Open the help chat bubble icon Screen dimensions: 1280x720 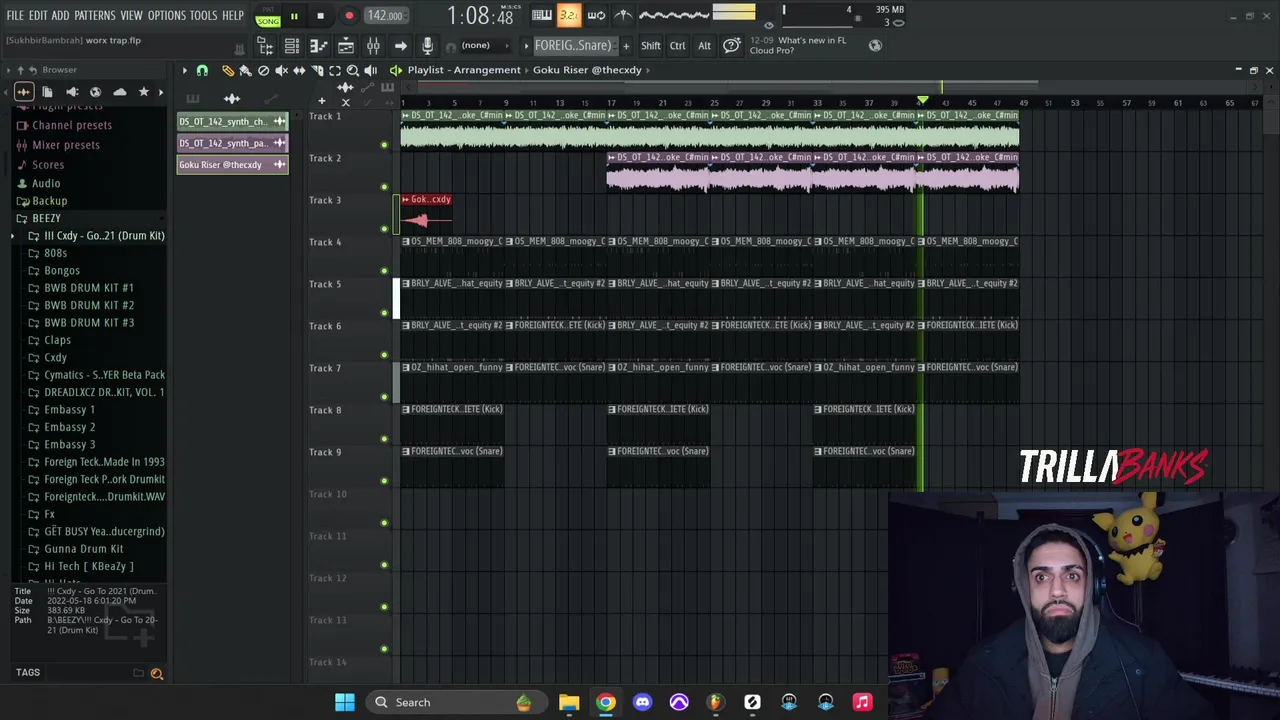point(732,46)
